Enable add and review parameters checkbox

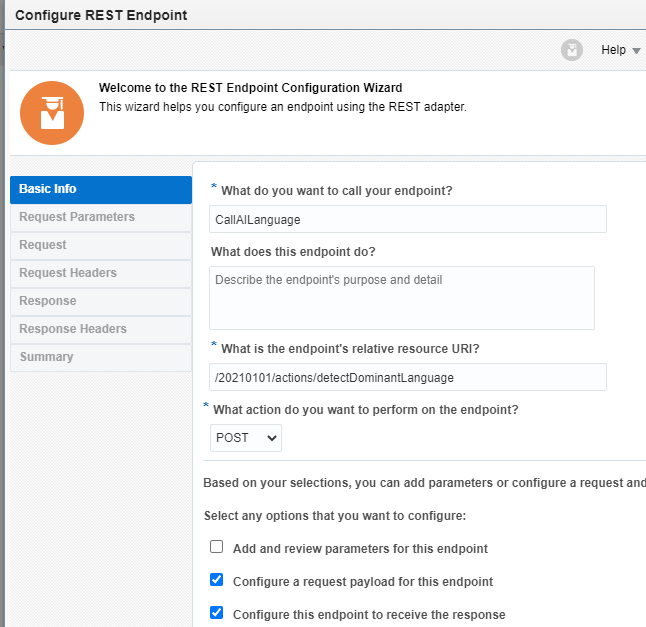(x=217, y=547)
